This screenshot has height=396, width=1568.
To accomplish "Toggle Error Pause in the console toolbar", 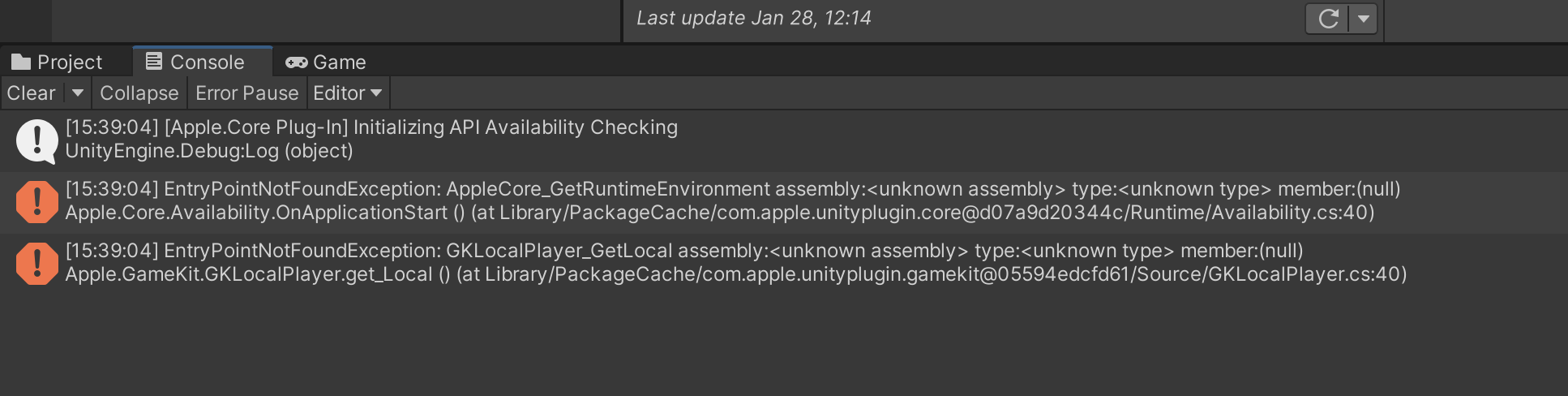I will (247, 93).
